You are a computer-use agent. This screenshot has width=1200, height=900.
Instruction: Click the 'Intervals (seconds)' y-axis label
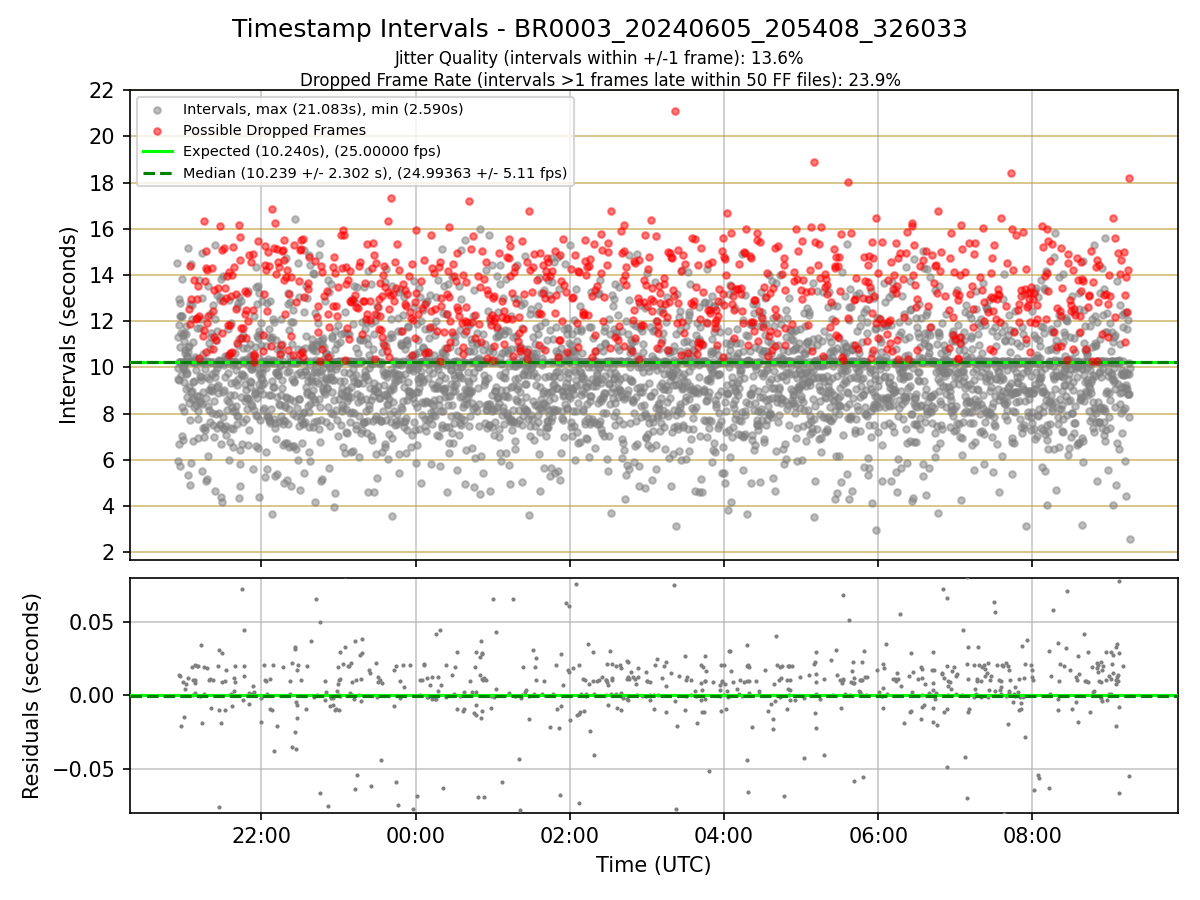tap(68, 324)
